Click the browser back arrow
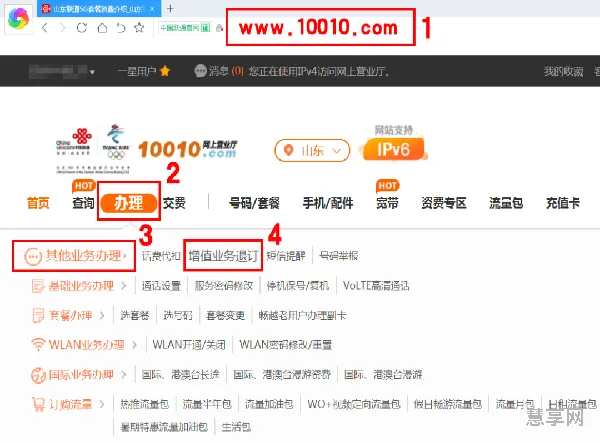This screenshot has width=600, height=443. point(45,28)
